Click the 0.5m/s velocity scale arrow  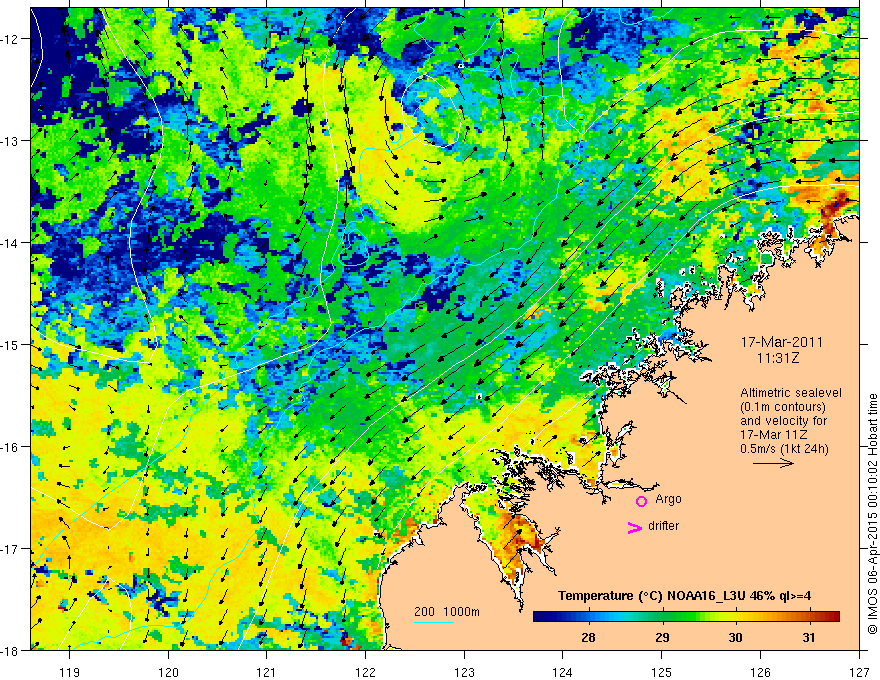(x=773, y=463)
